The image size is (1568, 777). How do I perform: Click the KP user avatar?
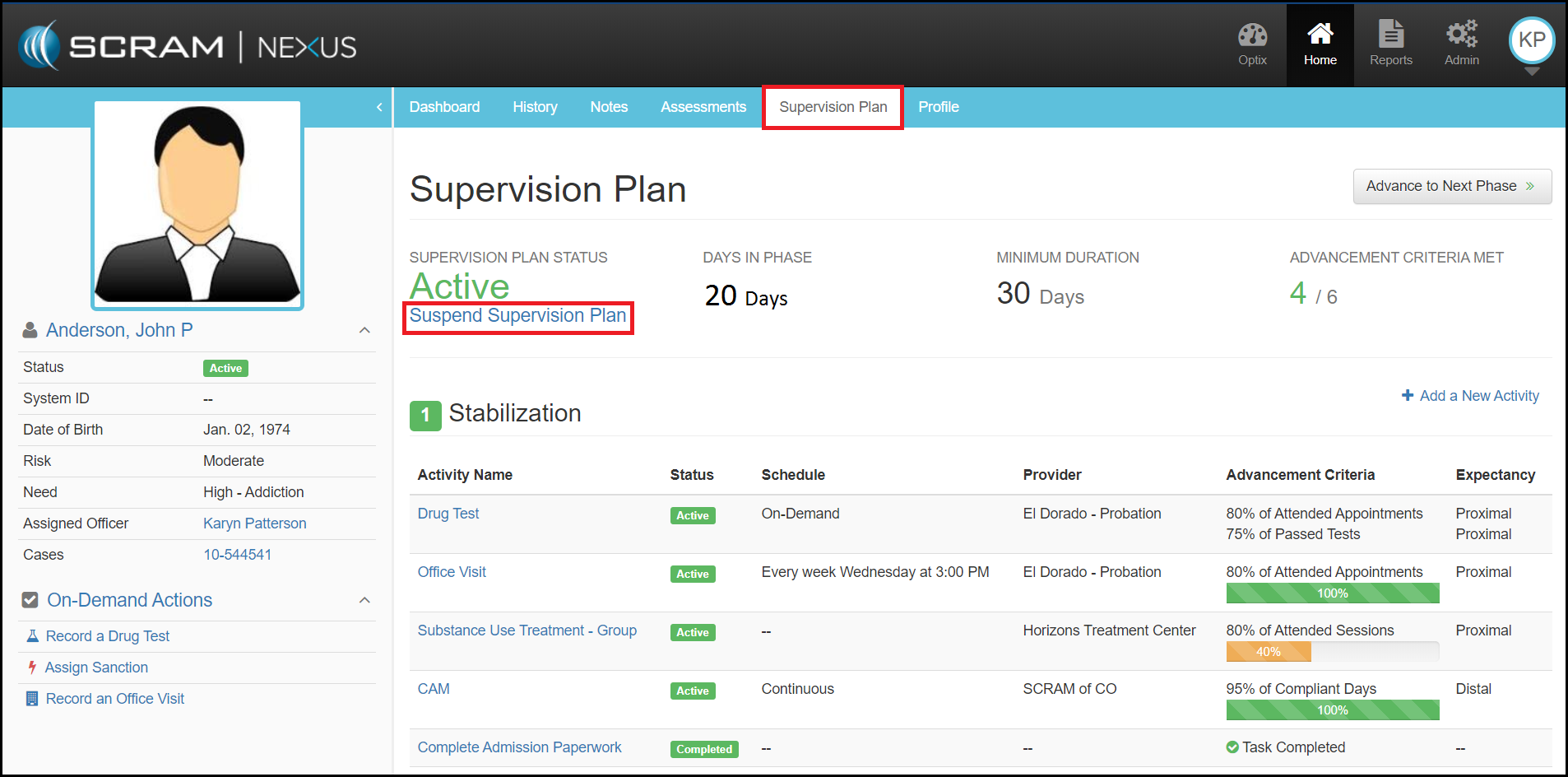[x=1531, y=40]
